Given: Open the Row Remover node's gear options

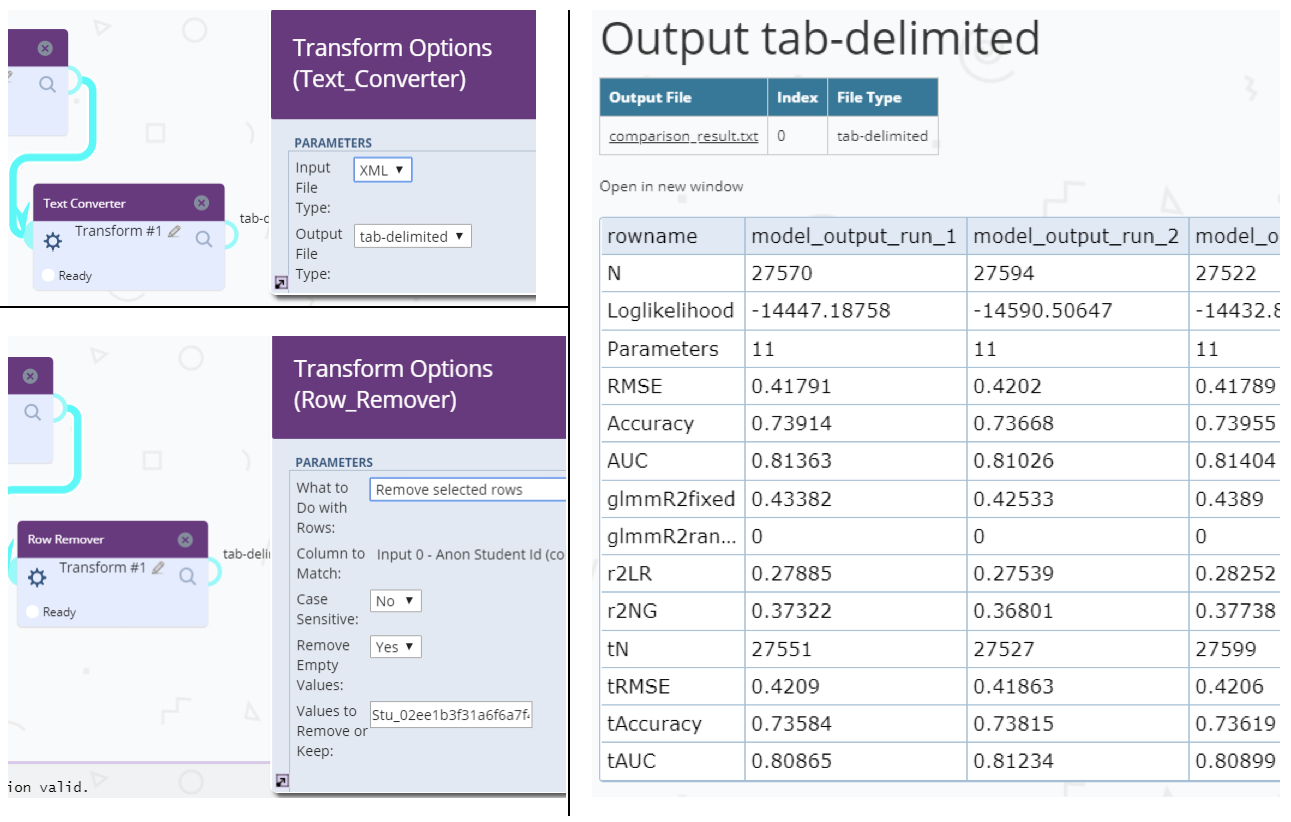Looking at the screenshot, I should pyautogui.click(x=38, y=577).
